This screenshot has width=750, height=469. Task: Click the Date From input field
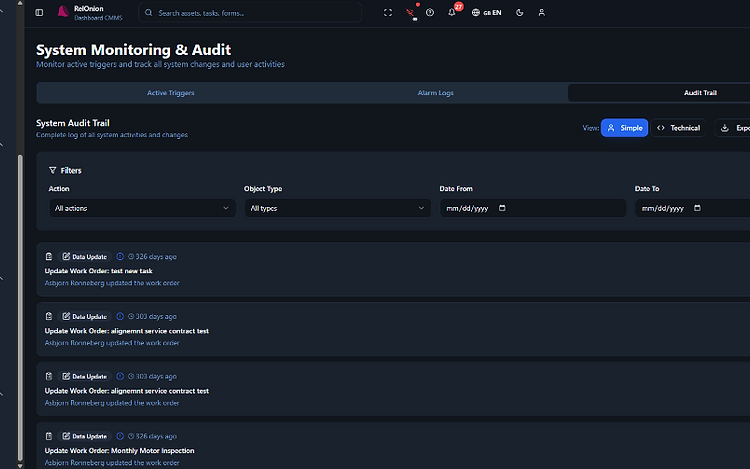[x=533, y=208]
